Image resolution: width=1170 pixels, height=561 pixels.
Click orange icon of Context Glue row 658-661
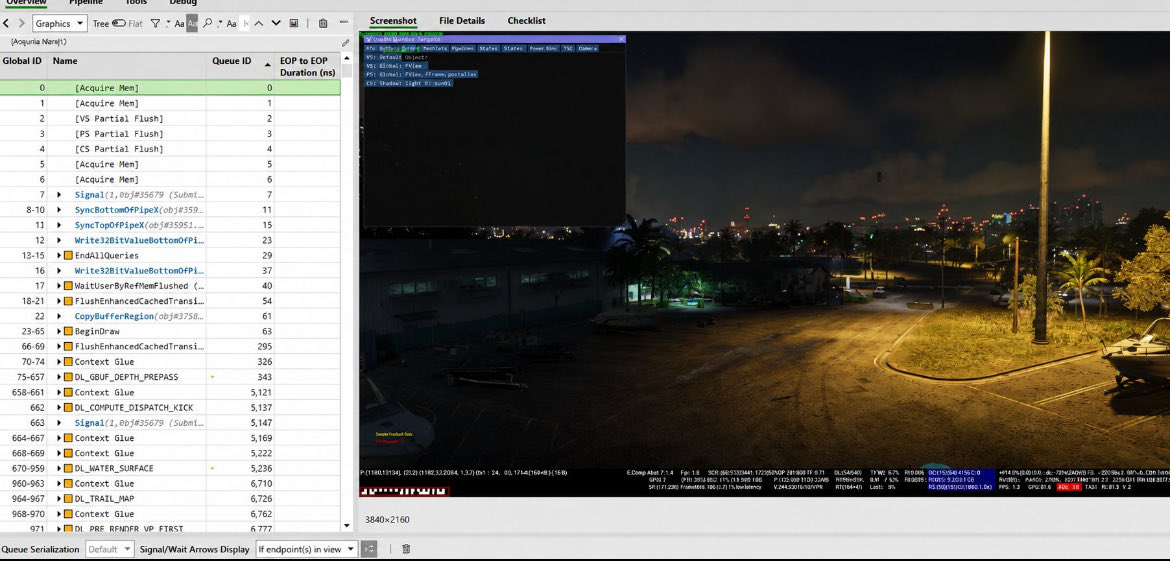pyautogui.click(x=68, y=392)
